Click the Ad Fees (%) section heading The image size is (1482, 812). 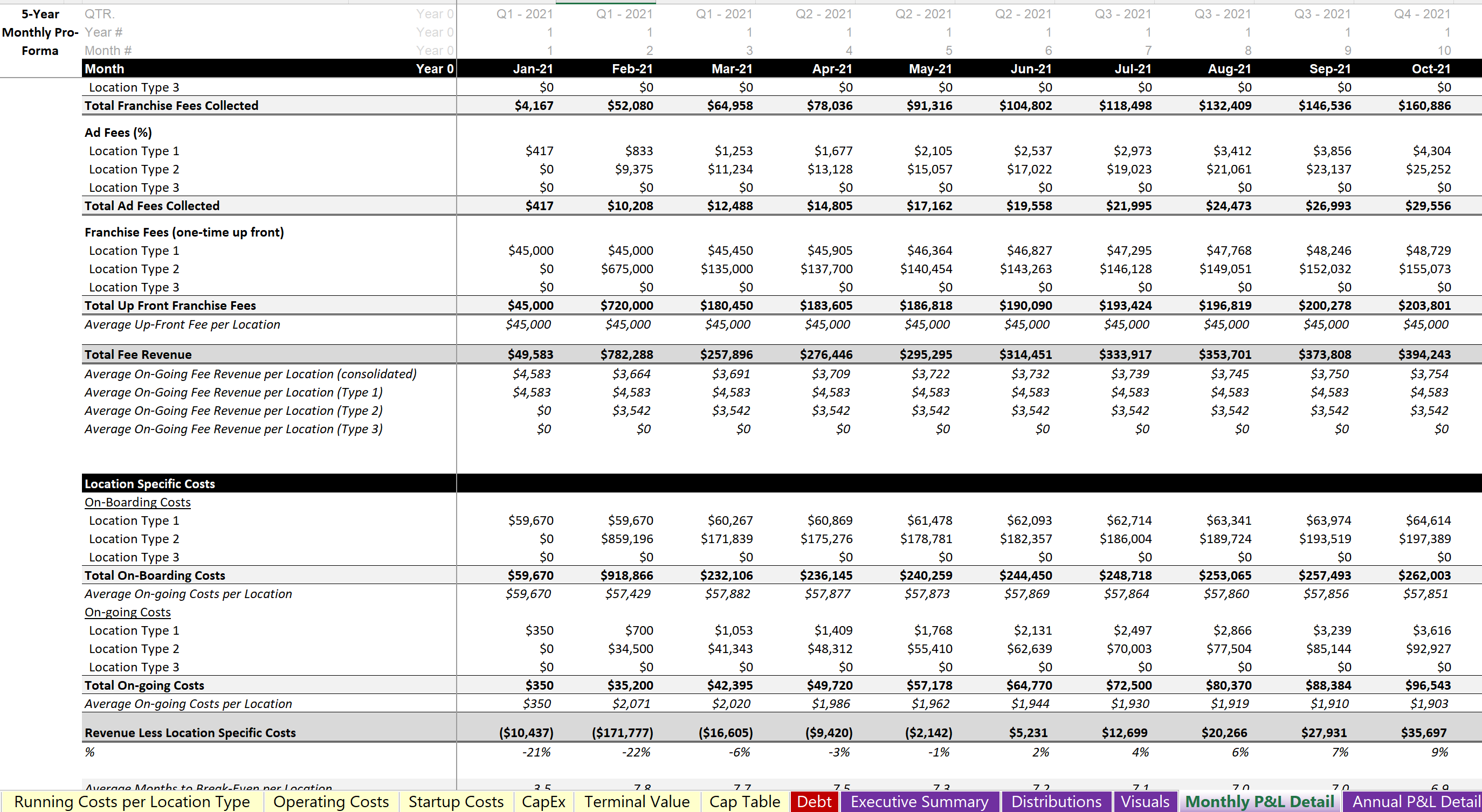[x=118, y=133]
